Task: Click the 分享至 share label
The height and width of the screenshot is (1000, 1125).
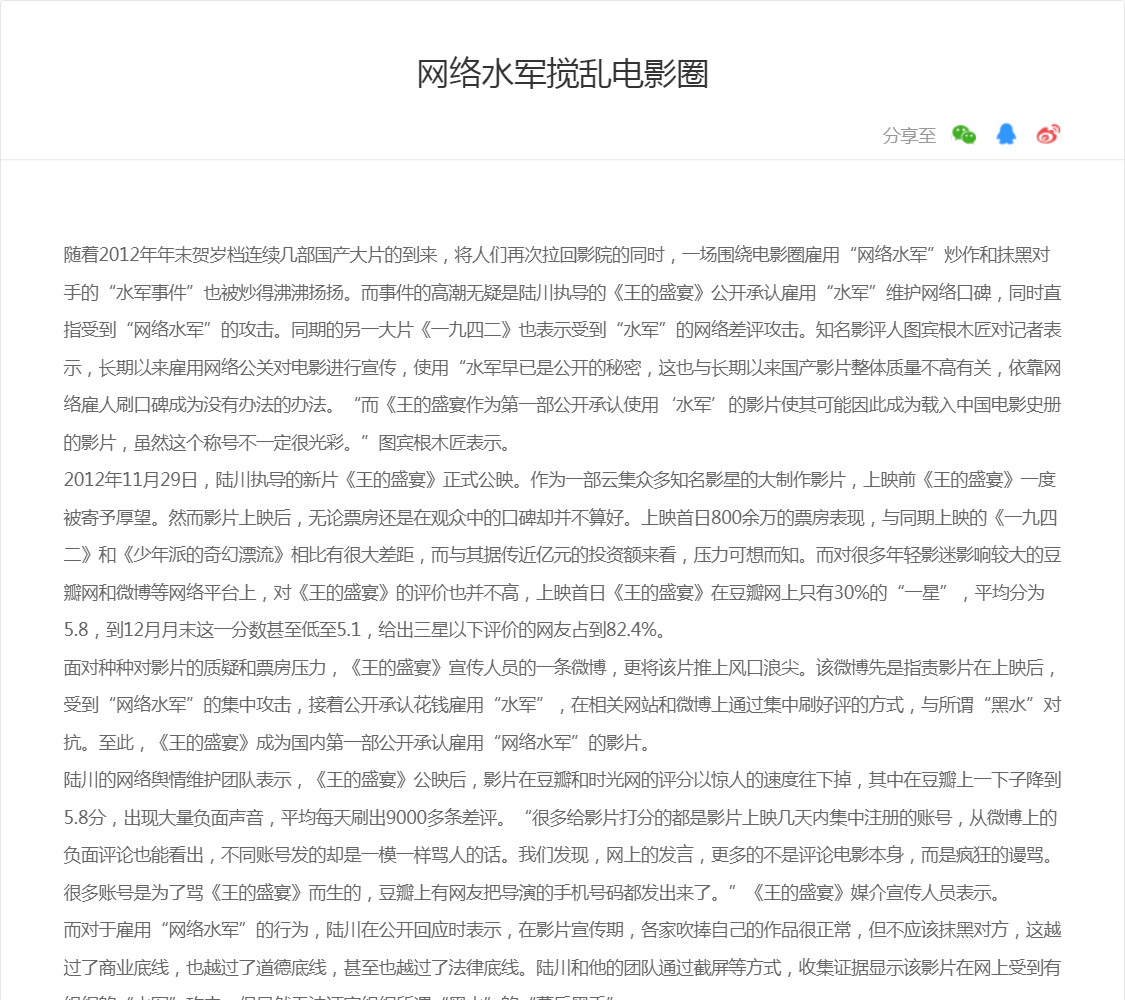Action: pyautogui.click(x=909, y=136)
